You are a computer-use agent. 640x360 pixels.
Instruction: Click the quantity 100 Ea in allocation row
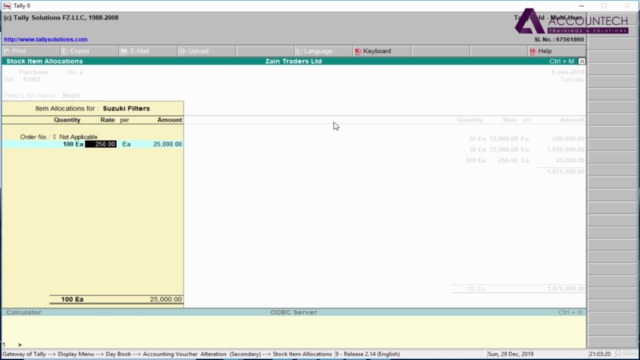pyautogui.click(x=73, y=144)
